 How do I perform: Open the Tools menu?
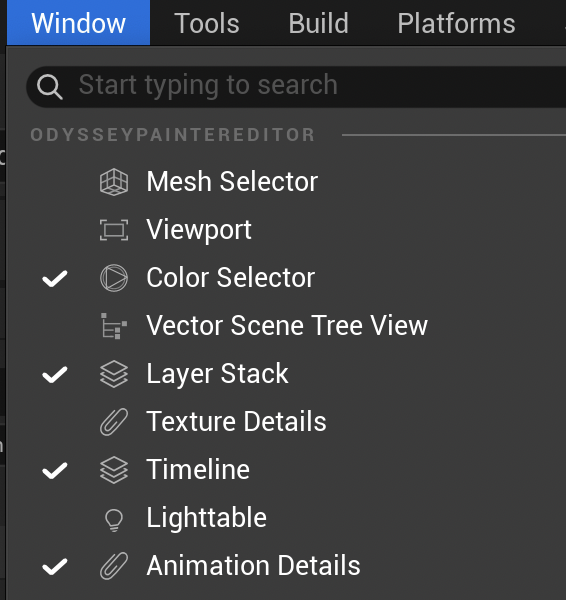207,23
